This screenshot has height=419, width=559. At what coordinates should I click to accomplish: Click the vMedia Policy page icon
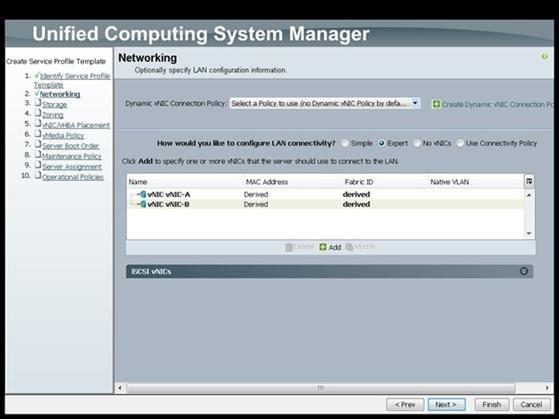click(38, 134)
